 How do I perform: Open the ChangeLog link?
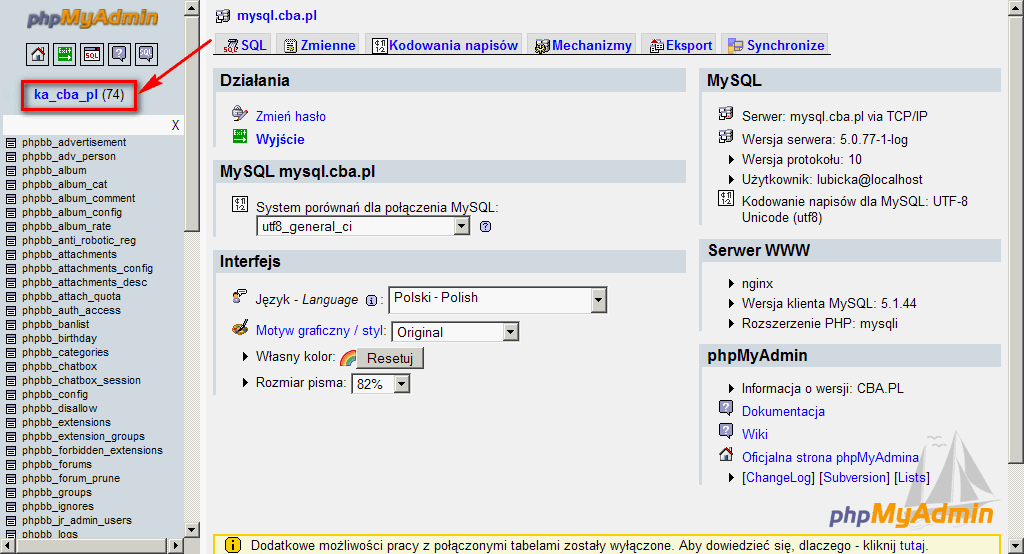pos(778,478)
